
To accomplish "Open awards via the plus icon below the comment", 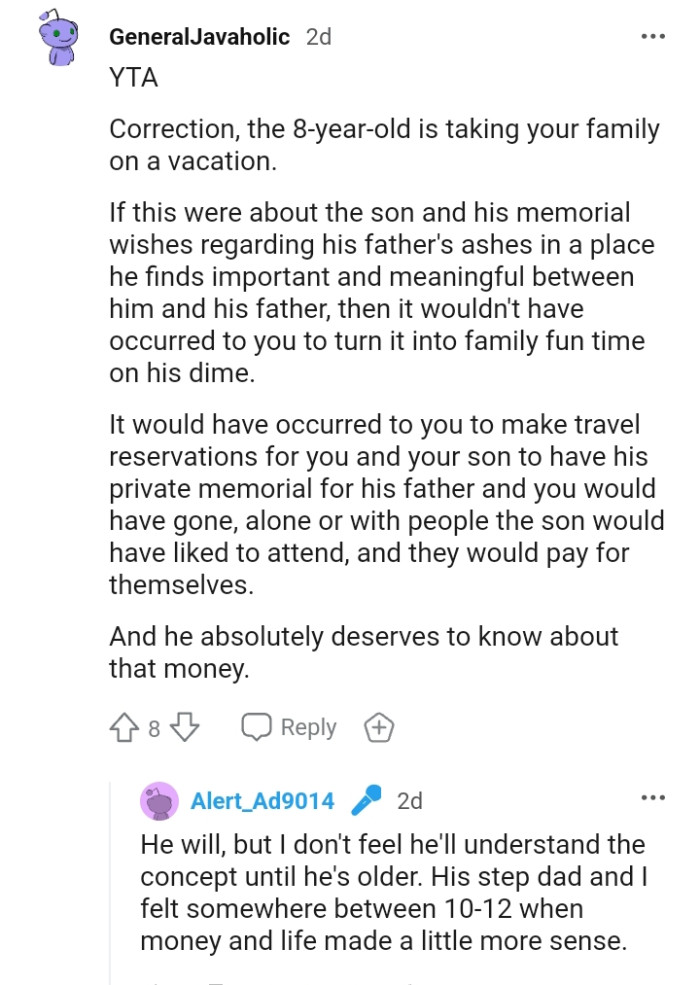I will (377, 727).
